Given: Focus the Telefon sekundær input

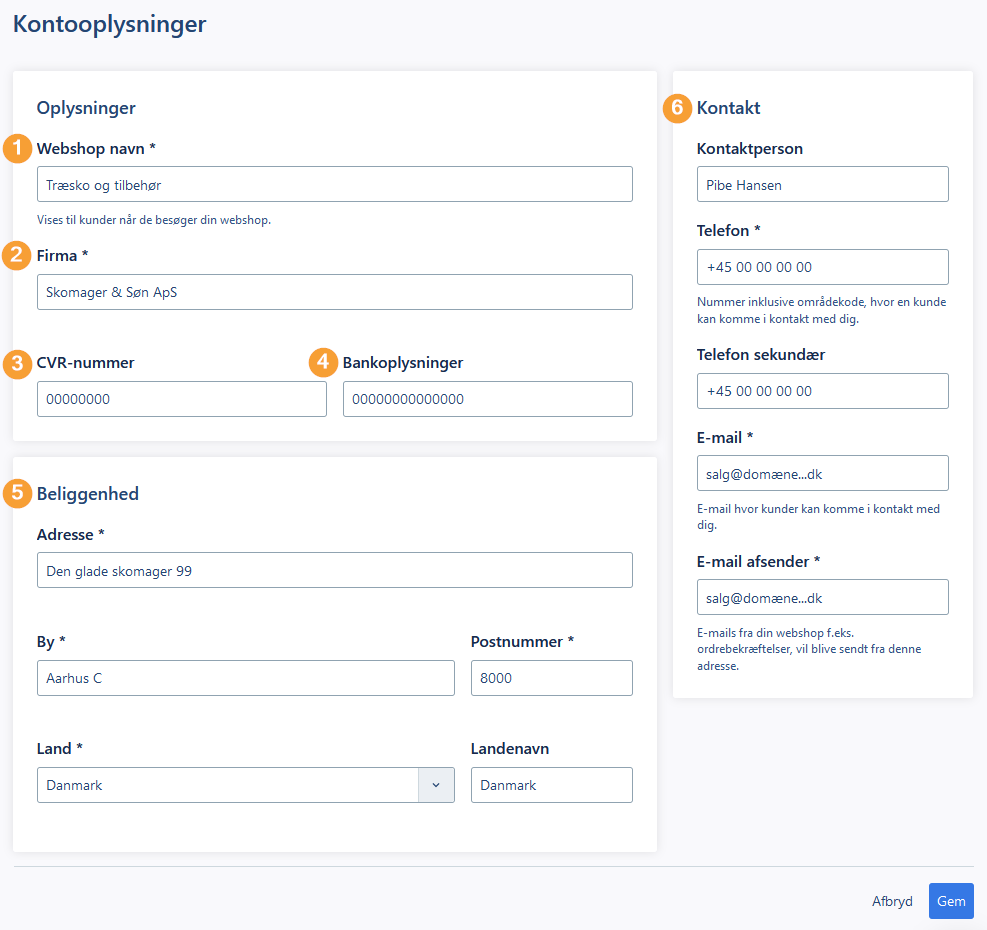Looking at the screenshot, I should (823, 391).
